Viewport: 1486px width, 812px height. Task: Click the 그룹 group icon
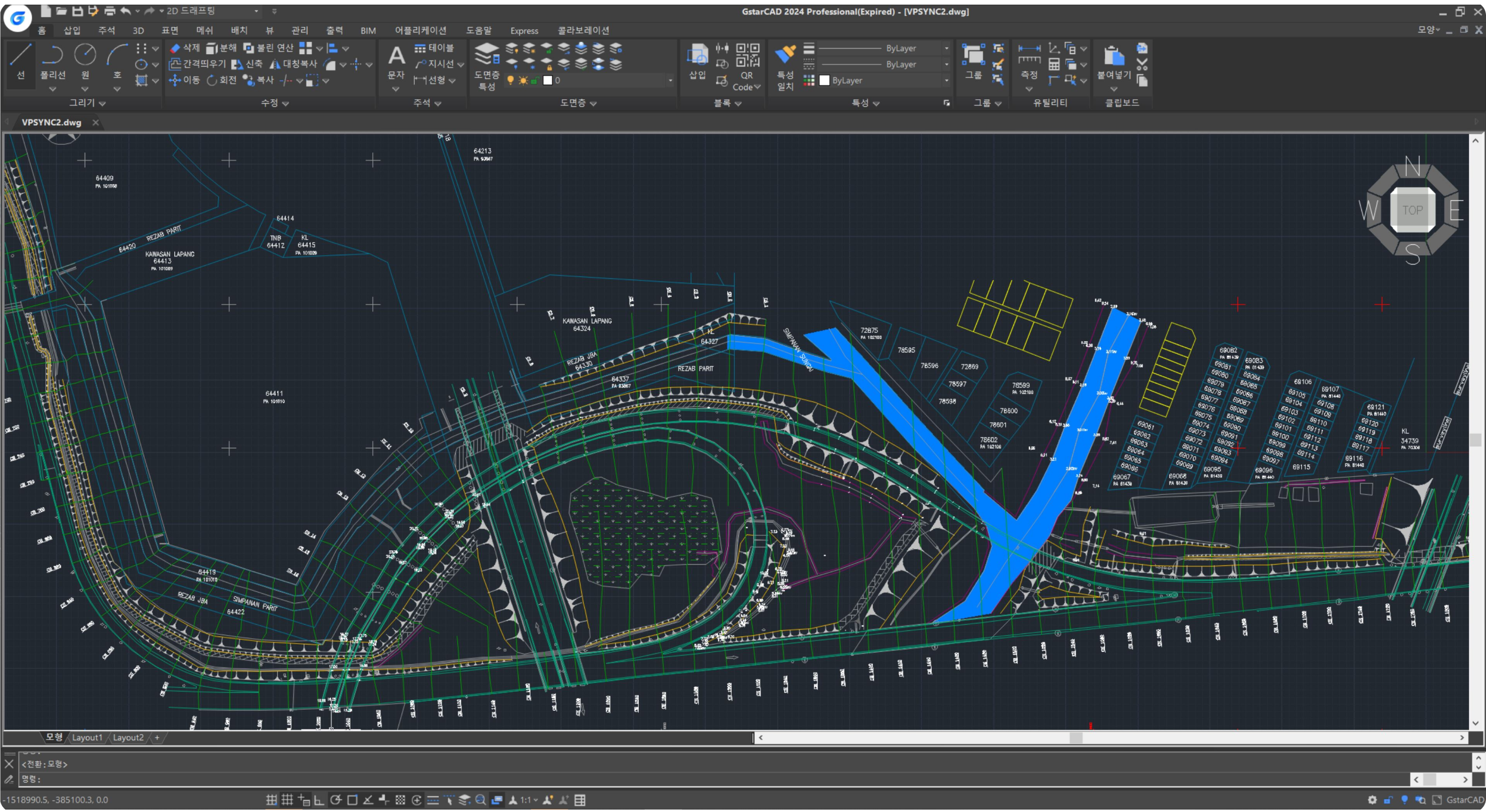coord(974,61)
